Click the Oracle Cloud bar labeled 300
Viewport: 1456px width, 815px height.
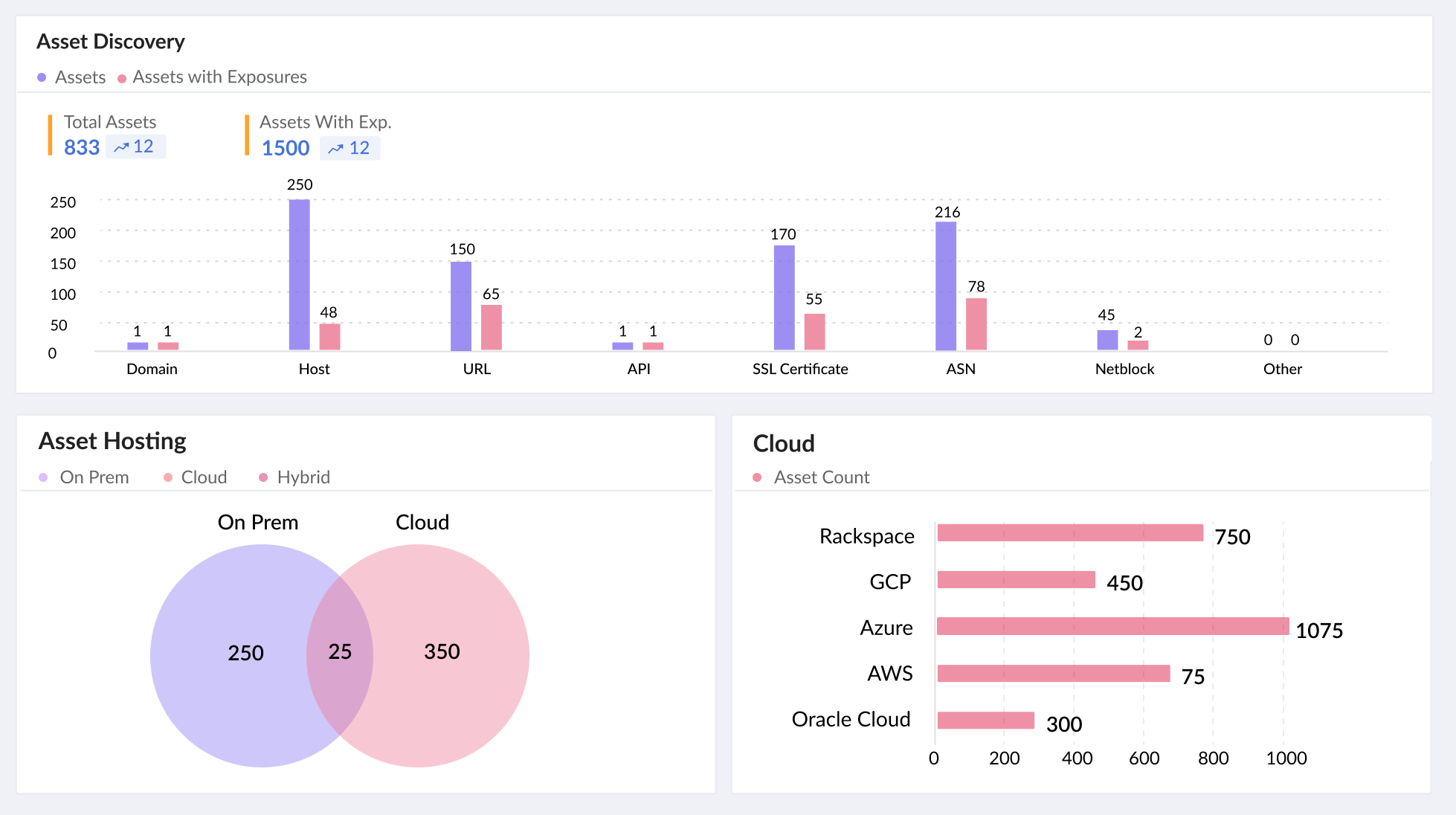(985, 720)
